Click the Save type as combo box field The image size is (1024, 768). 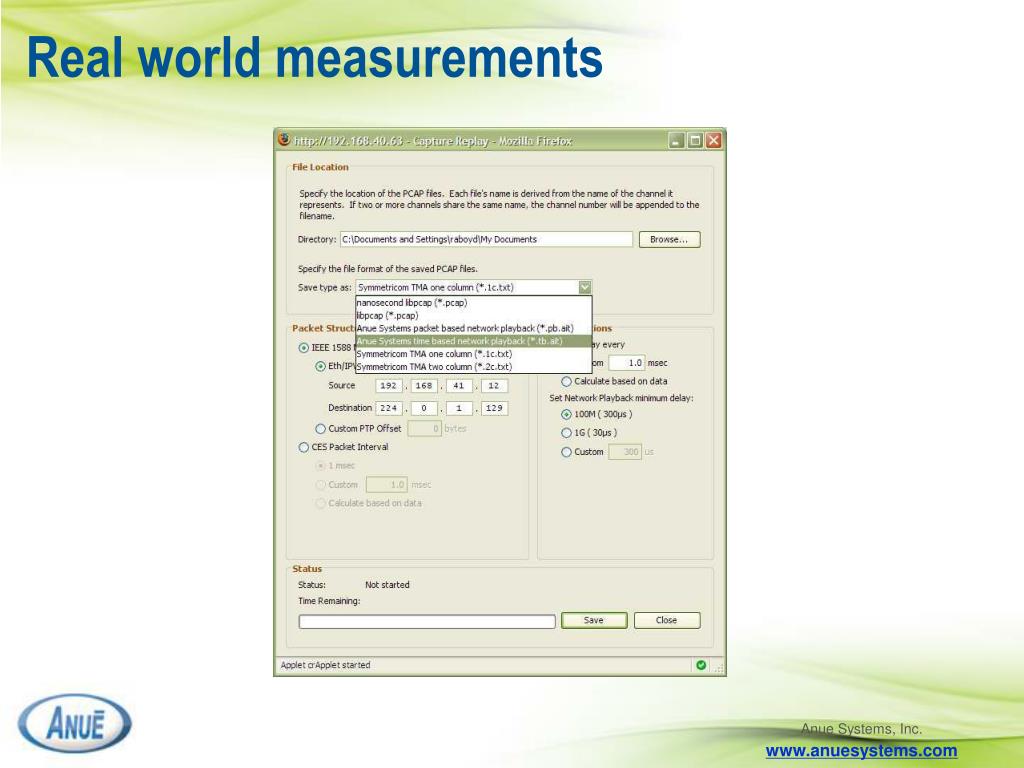point(473,287)
